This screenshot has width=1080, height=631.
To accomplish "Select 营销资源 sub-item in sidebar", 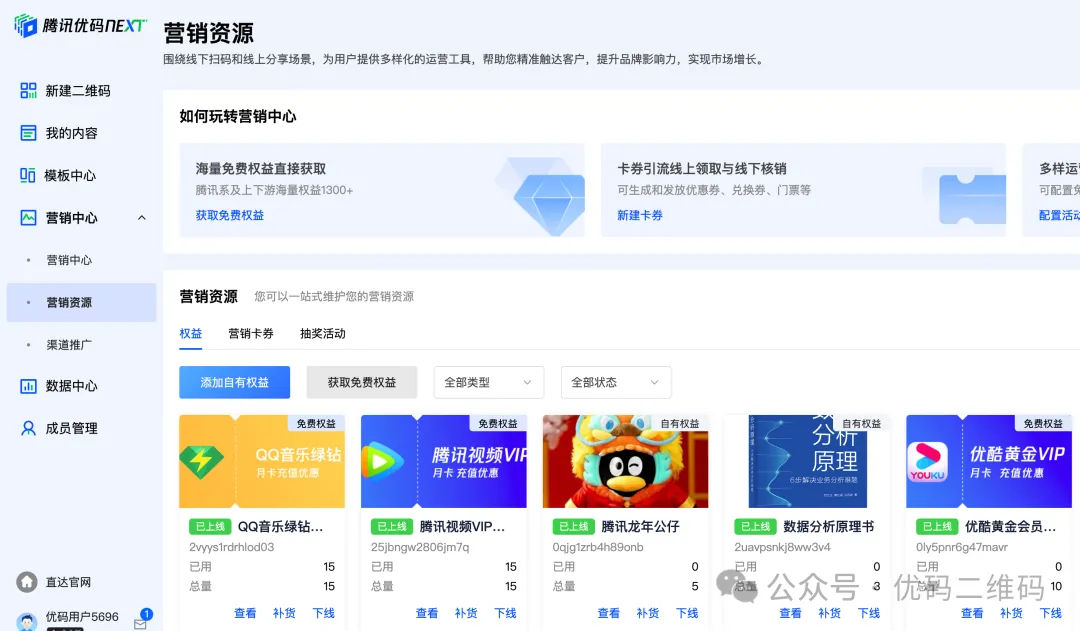I will (81, 302).
